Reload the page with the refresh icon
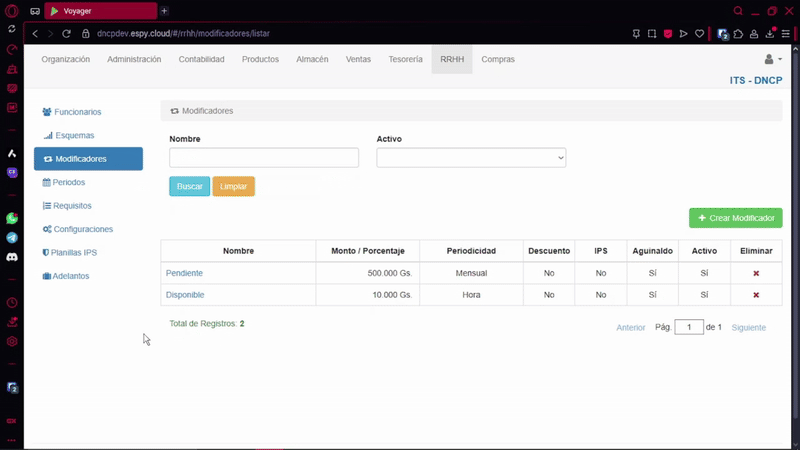Viewport: 800px width, 450px height. pos(68,33)
